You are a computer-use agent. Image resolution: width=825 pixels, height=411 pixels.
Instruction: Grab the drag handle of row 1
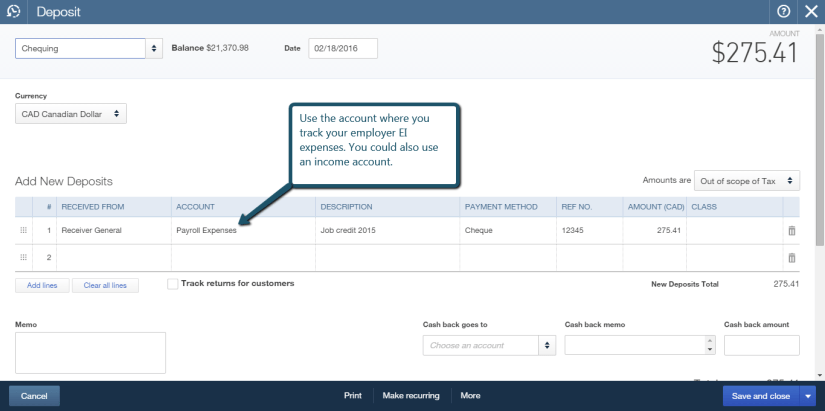[x=24, y=230]
